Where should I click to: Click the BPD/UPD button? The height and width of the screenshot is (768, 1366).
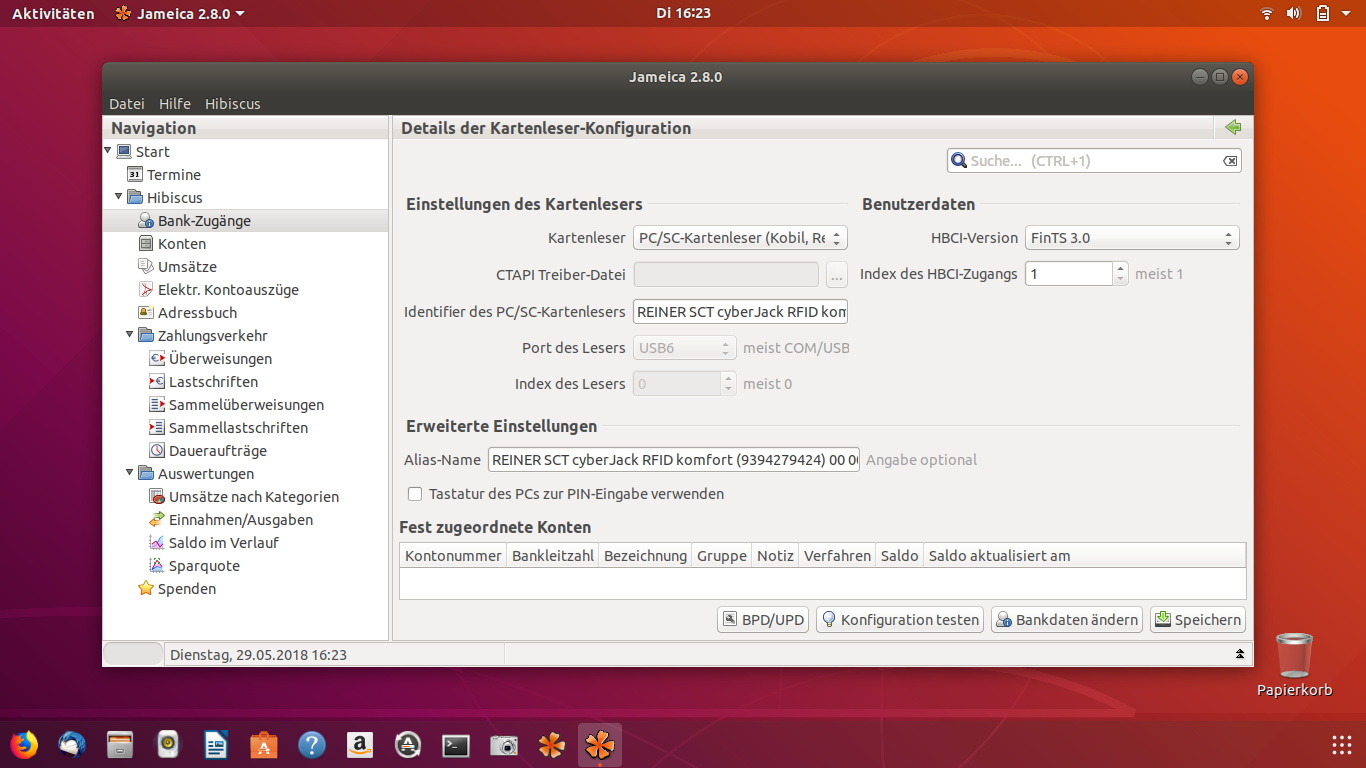(x=763, y=620)
